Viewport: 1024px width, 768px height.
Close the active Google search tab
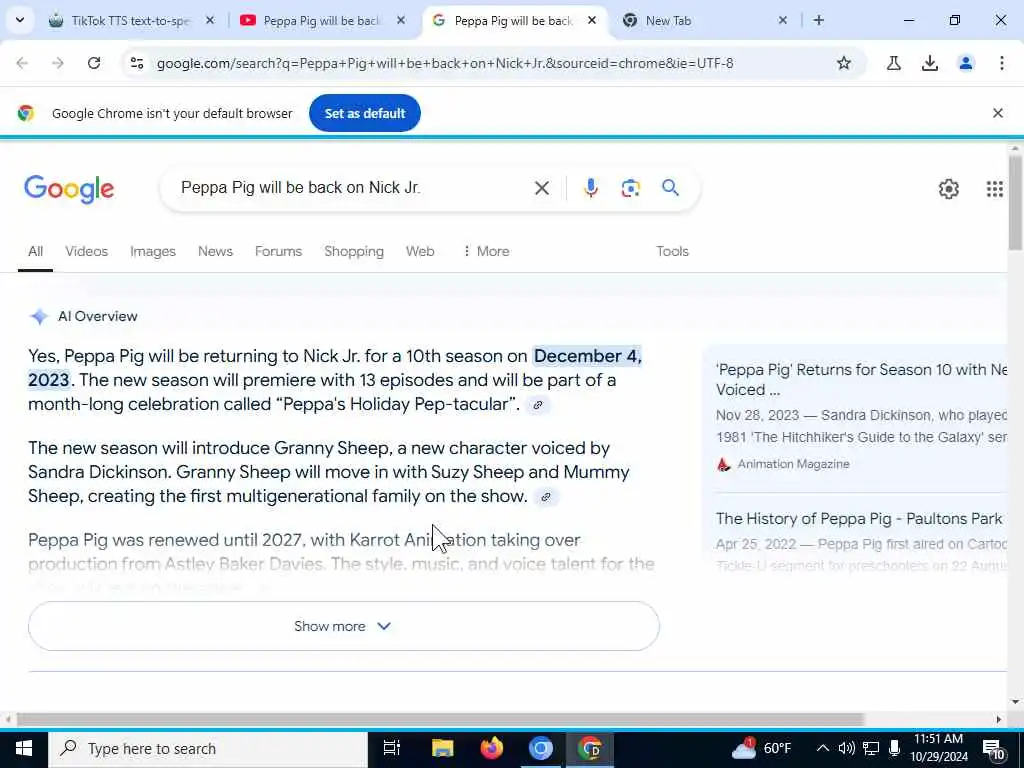point(592,20)
